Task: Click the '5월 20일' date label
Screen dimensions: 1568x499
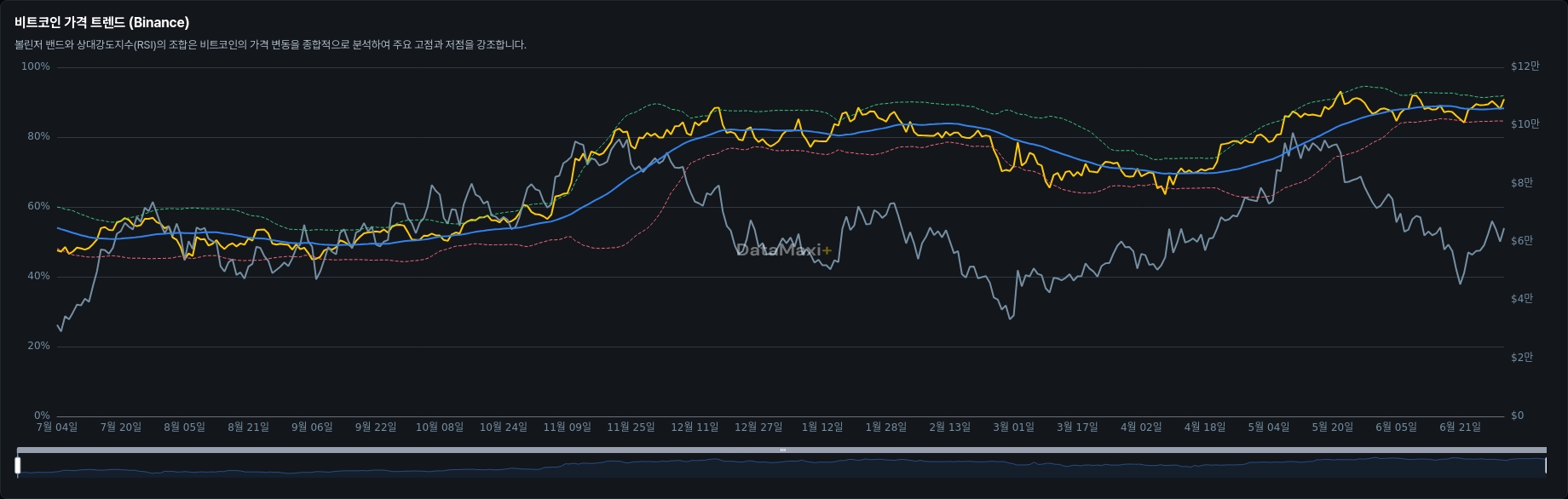Action: click(1333, 427)
